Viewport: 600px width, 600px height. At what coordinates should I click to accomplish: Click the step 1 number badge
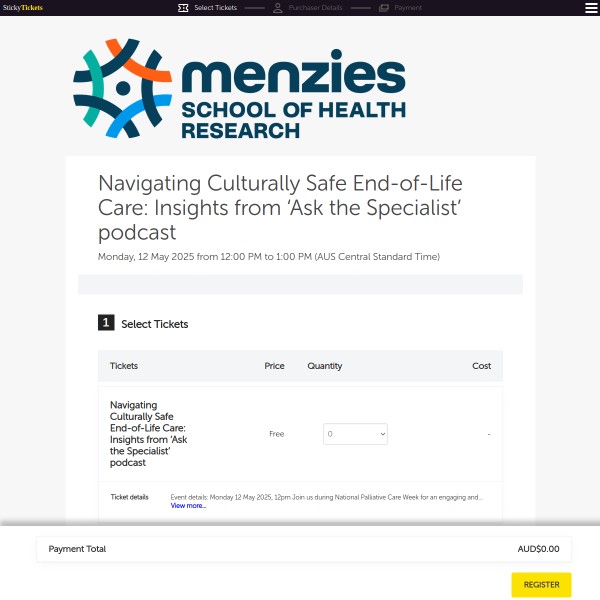pyautogui.click(x=106, y=323)
